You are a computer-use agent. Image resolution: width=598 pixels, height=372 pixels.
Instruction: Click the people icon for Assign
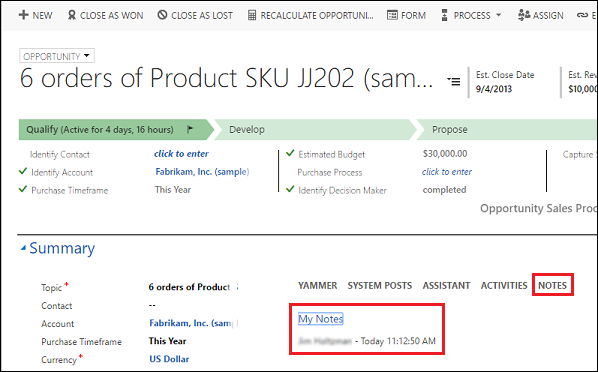point(524,15)
